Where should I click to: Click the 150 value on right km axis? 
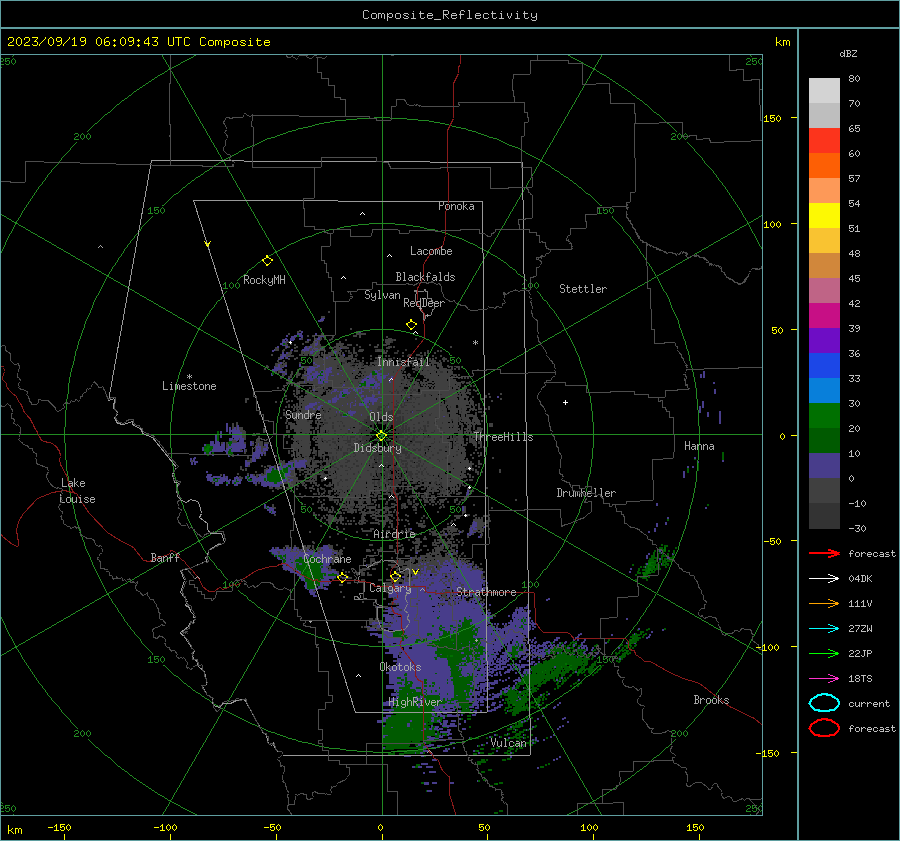click(x=772, y=118)
